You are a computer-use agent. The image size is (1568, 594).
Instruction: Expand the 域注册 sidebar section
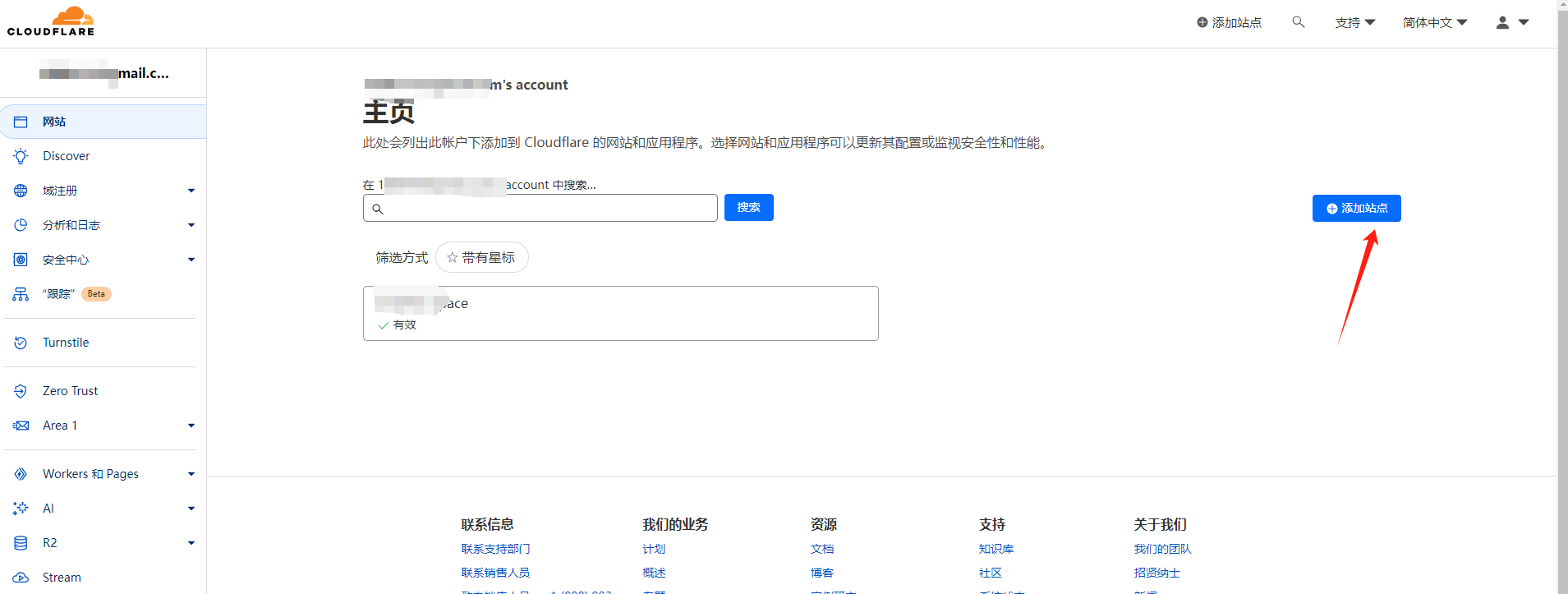point(191,191)
